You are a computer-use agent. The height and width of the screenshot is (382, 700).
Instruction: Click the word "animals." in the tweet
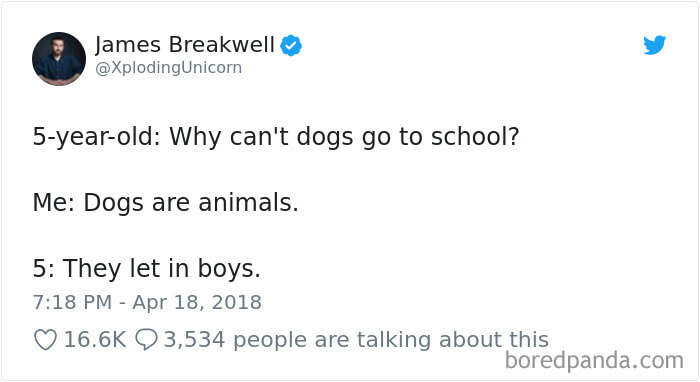click(248, 203)
